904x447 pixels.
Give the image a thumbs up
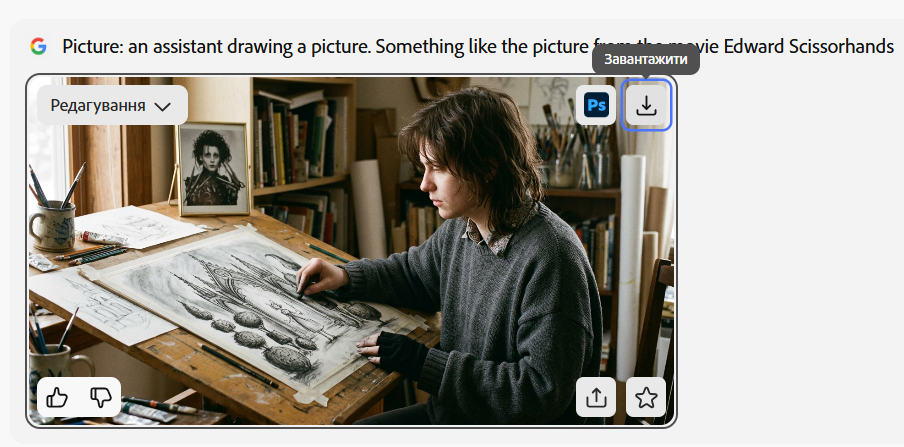point(57,397)
